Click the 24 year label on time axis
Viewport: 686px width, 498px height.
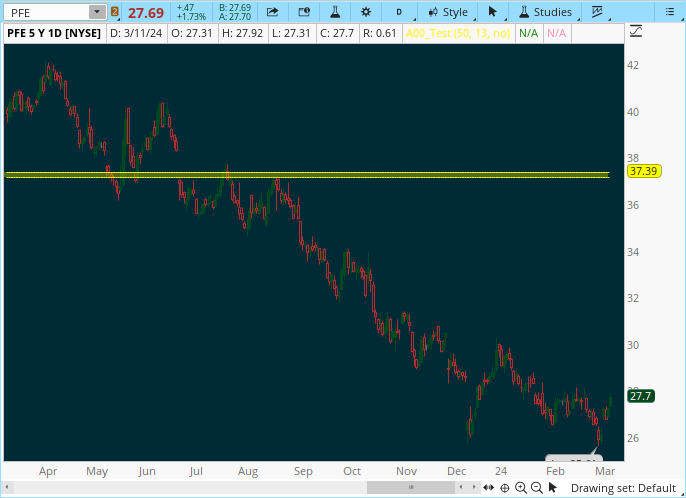[x=501, y=471]
